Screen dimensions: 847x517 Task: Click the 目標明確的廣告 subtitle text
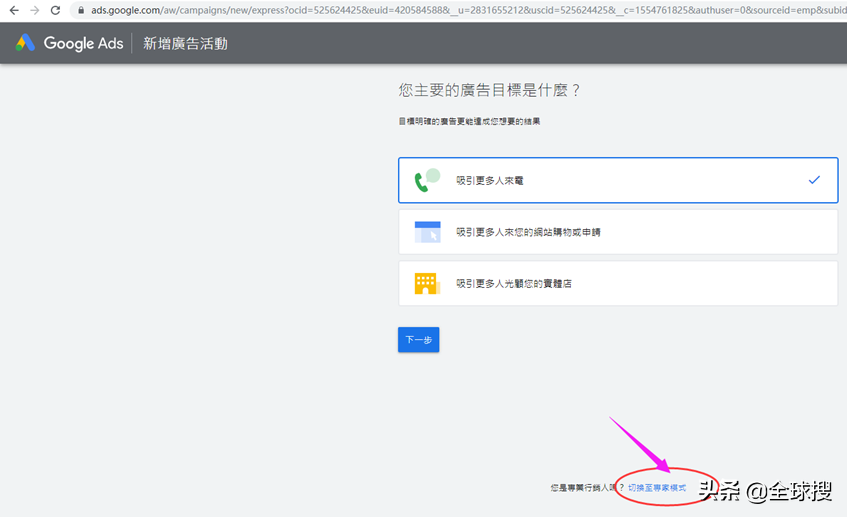pyautogui.click(x=469, y=122)
